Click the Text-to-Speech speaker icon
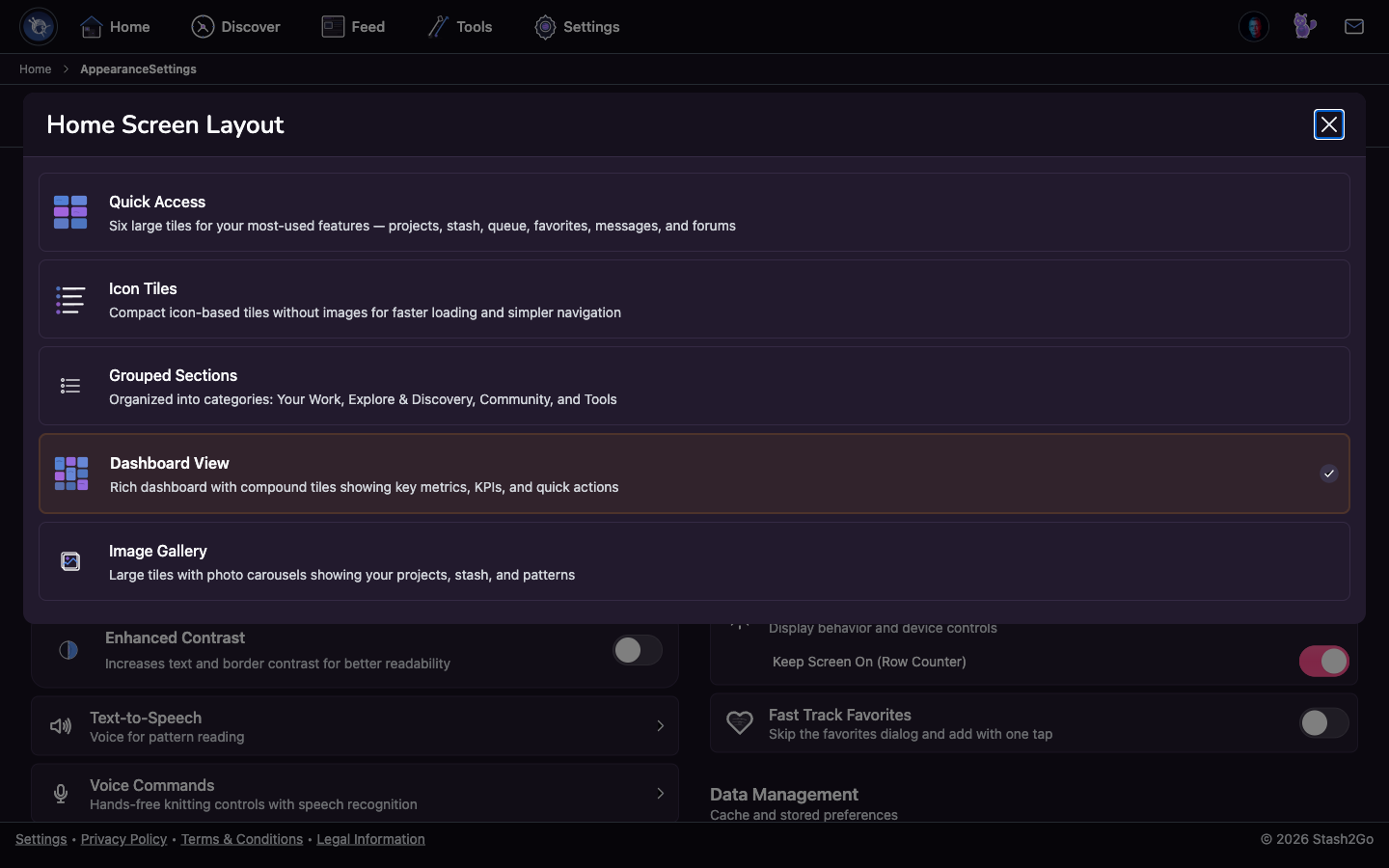 [x=61, y=726]
